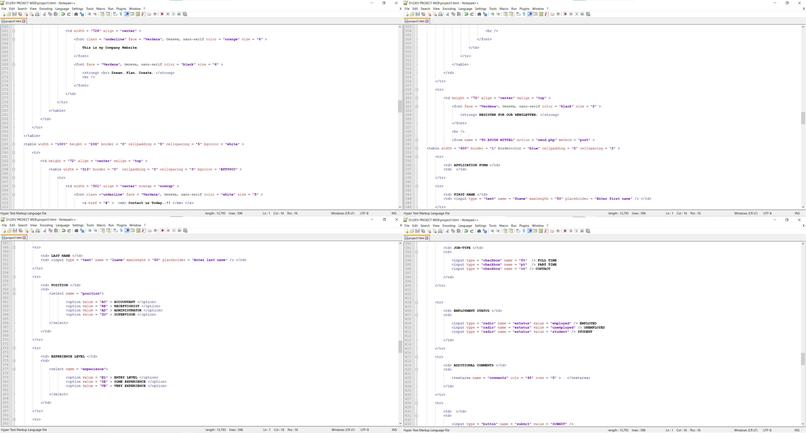
Task: Click 'UTF-8' status entry in the NEWSLETTER window
Action: (767, 213)
